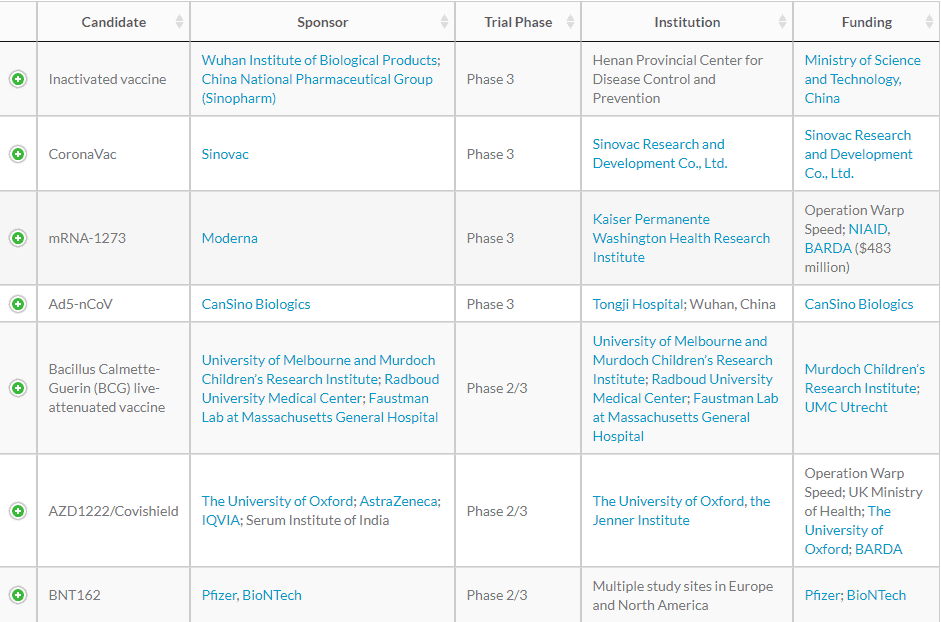Click the Funding column header
This screenshot has width=941, height=622.
pyautogui.click(x=866, y=22)
